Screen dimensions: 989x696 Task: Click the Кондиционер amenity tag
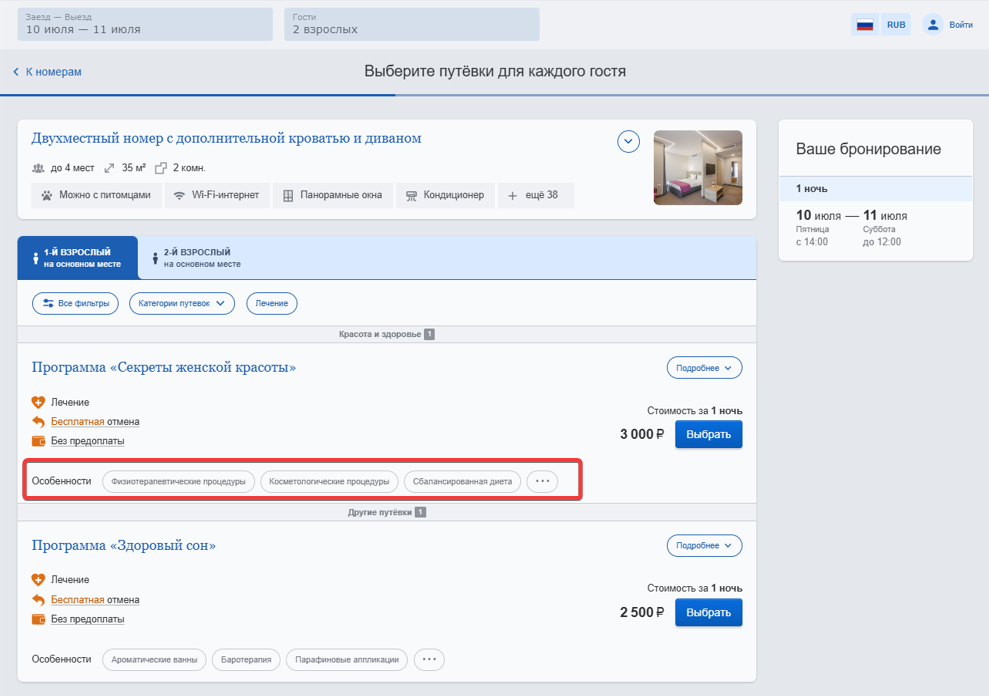445,195
